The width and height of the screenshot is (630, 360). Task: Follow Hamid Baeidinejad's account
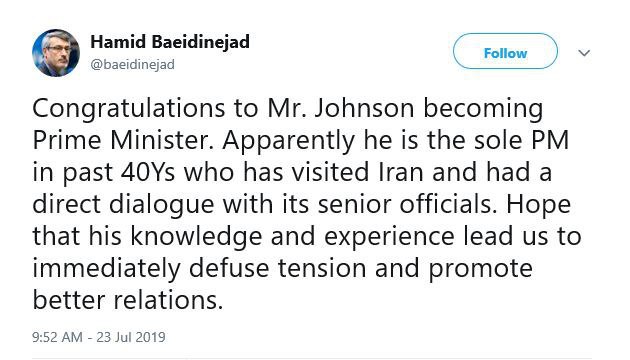click(x=505, y=51)
